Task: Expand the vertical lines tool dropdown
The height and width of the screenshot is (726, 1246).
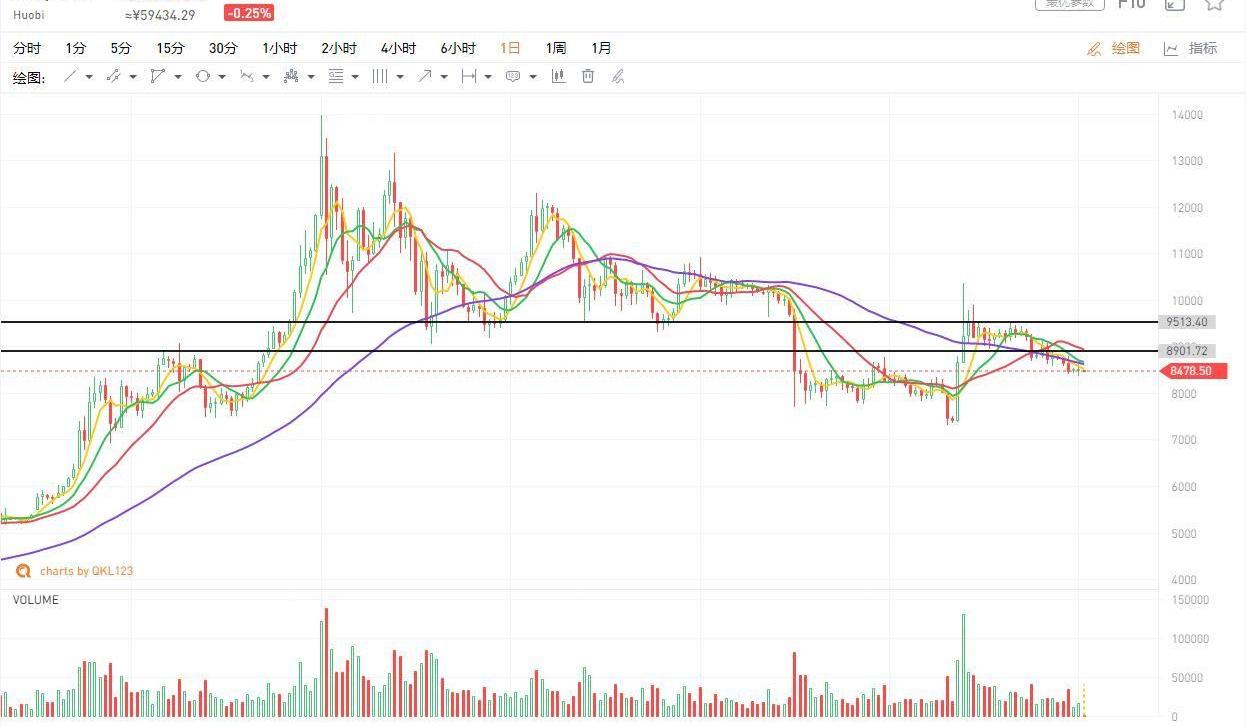Action: tap(400, 77)
